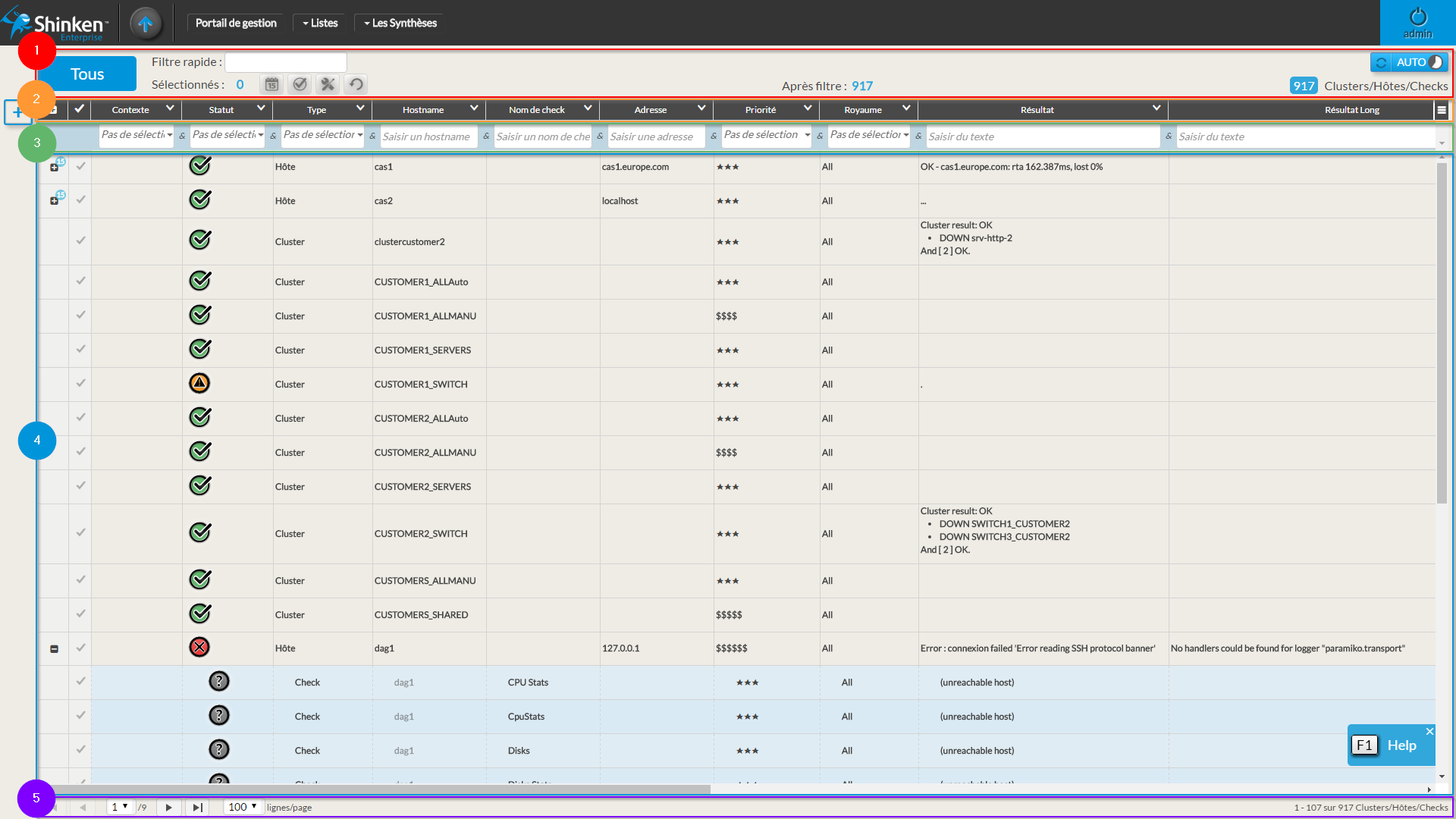This screenshot has width=1456, height=819.
Task: Tick the checkbox for CUSTOMER1_SWITCH row
Action: coord(80,384)
